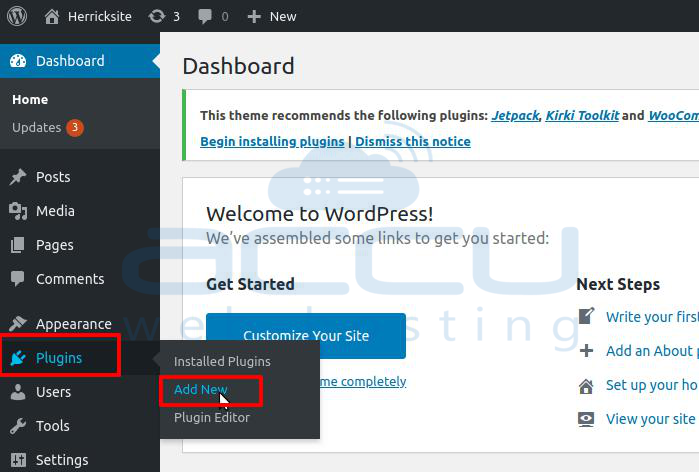Open the Appearance menu

74,324
